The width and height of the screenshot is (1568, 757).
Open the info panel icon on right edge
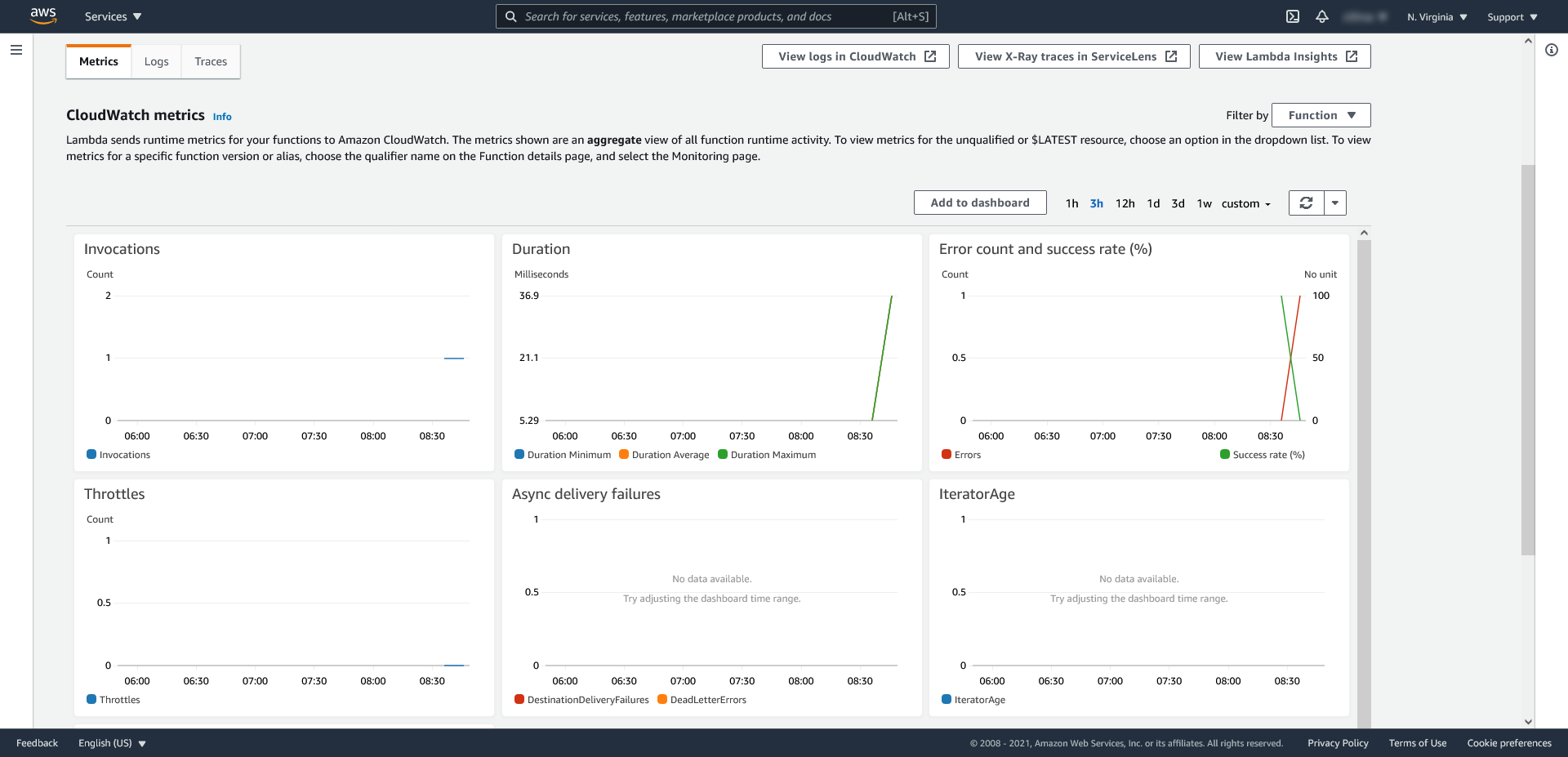(1552, 50)
